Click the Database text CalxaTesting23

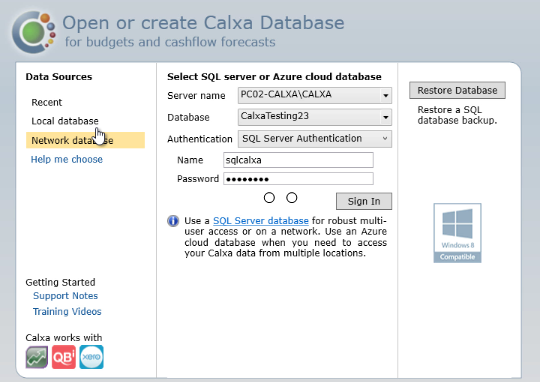(274, 116)
